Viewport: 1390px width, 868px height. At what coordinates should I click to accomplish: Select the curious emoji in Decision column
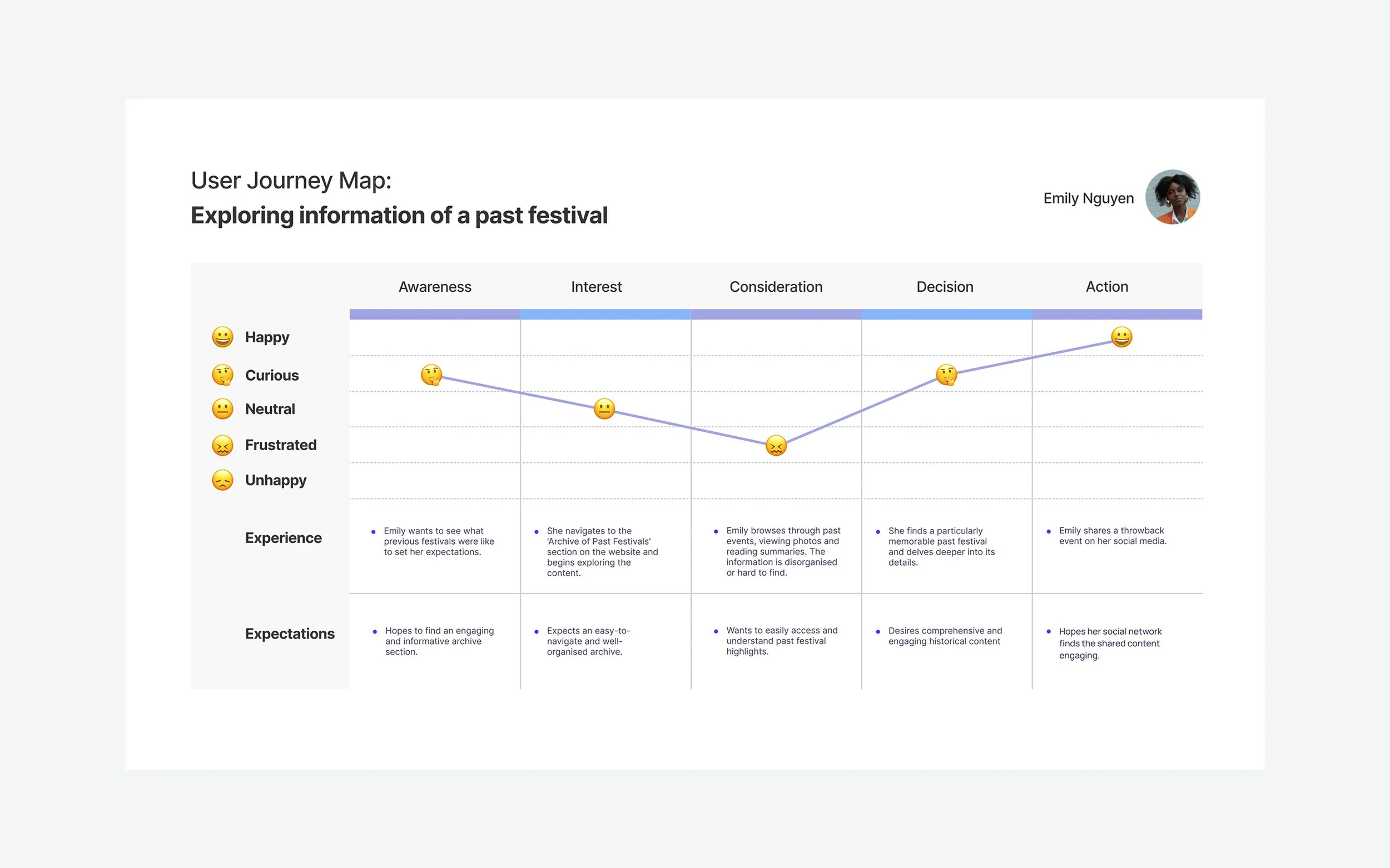pyautogui.click(x=946, y=375)
